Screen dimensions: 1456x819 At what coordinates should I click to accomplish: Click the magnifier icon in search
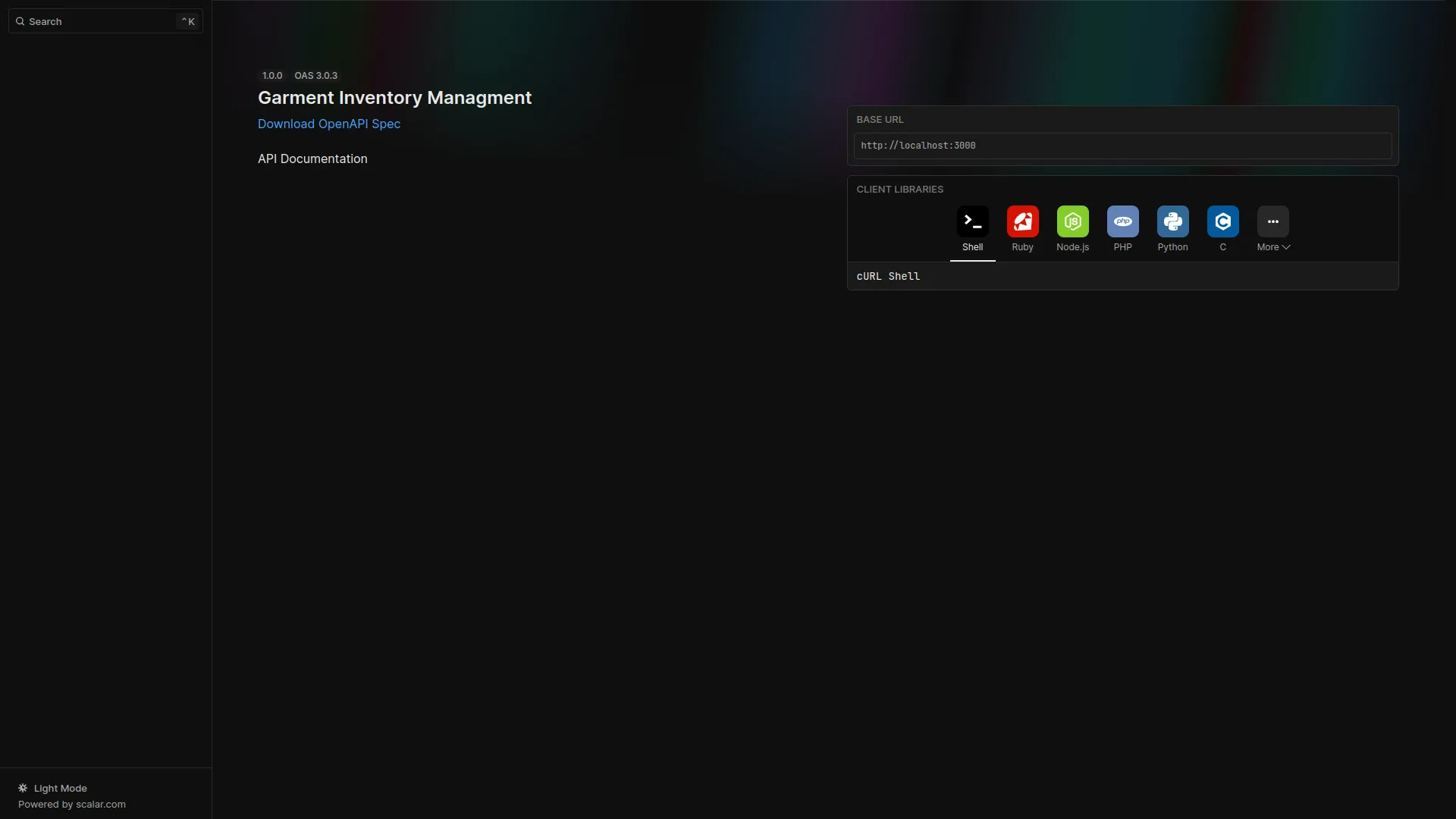click(20, 21)
